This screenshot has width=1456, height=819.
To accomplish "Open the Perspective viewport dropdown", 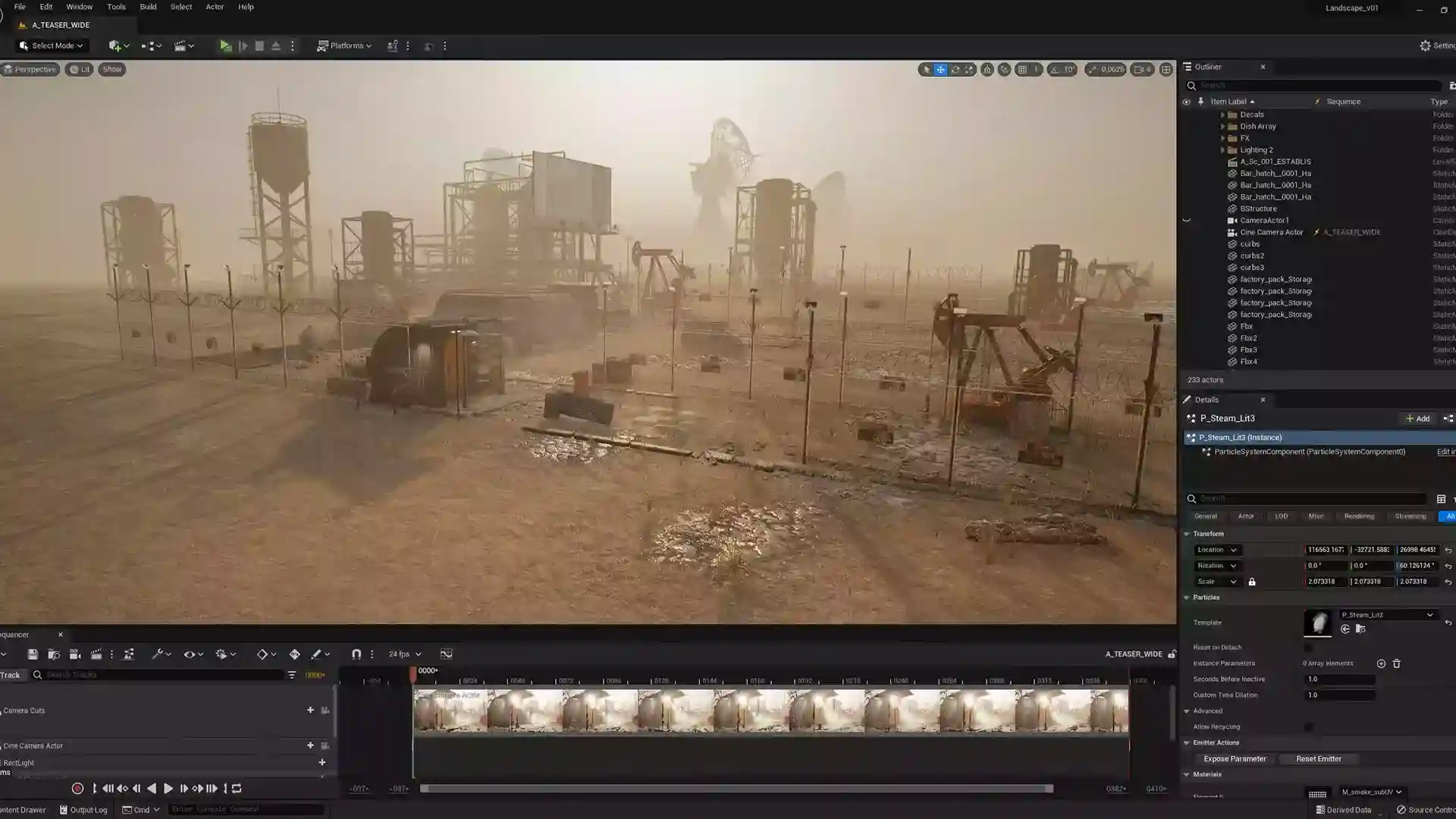I will pos(30,69).
